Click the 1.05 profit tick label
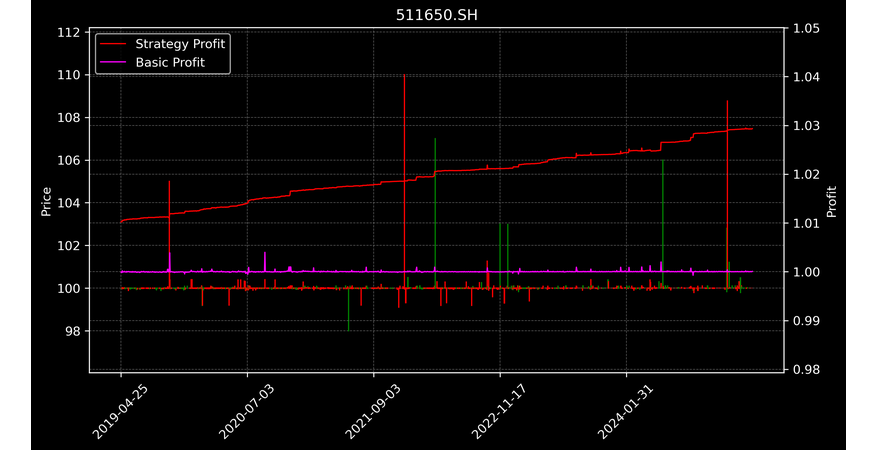This screenshot has width=878, height=450. click(806, 29)
